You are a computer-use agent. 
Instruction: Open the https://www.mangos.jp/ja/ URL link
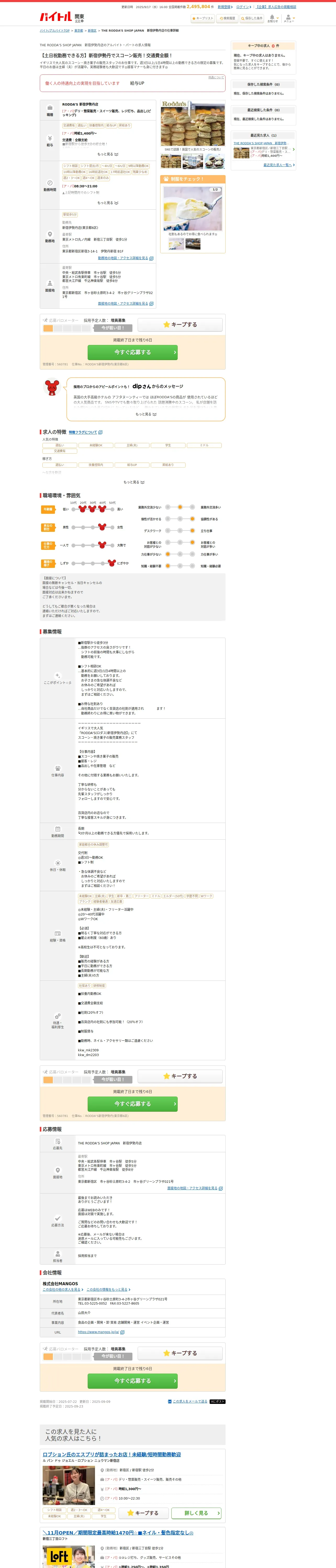(101, 1332)
